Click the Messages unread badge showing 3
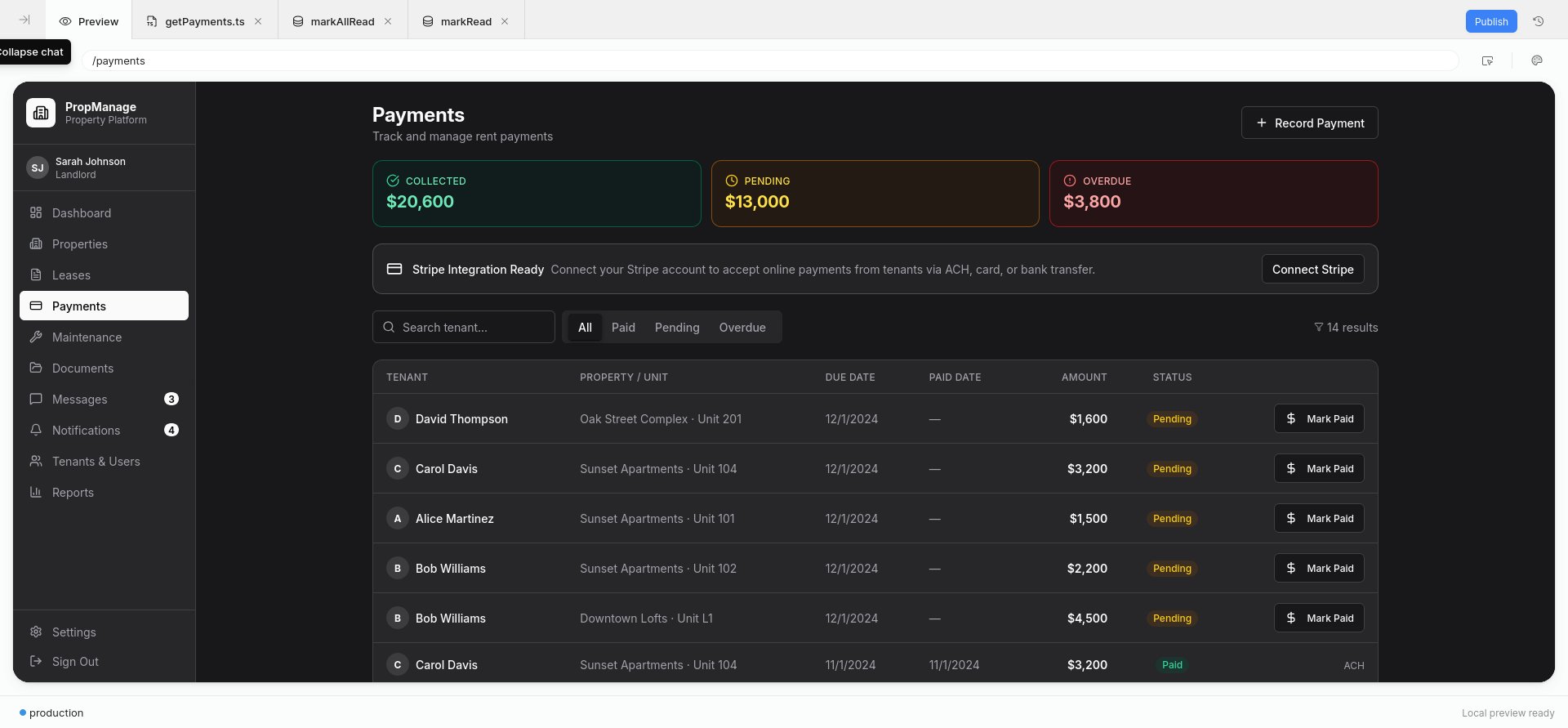 point(171,399)
